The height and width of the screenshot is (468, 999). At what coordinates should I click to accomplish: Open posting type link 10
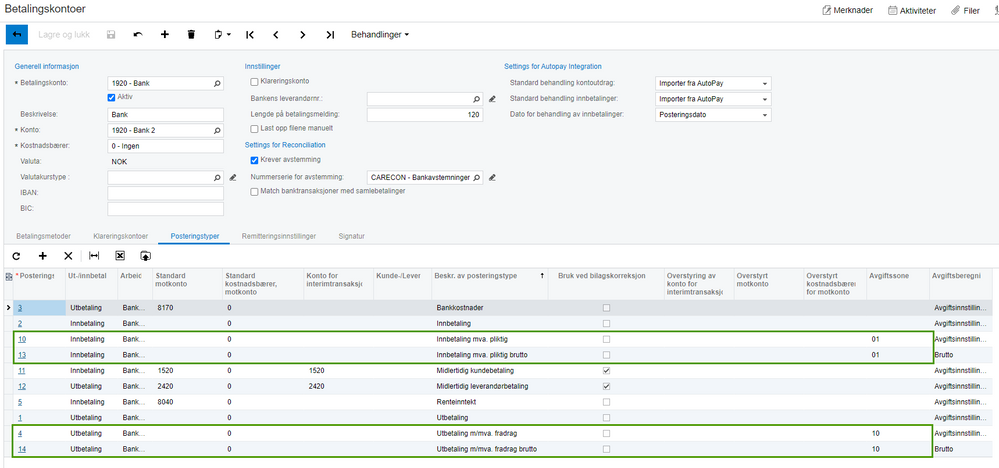[22, 339]
